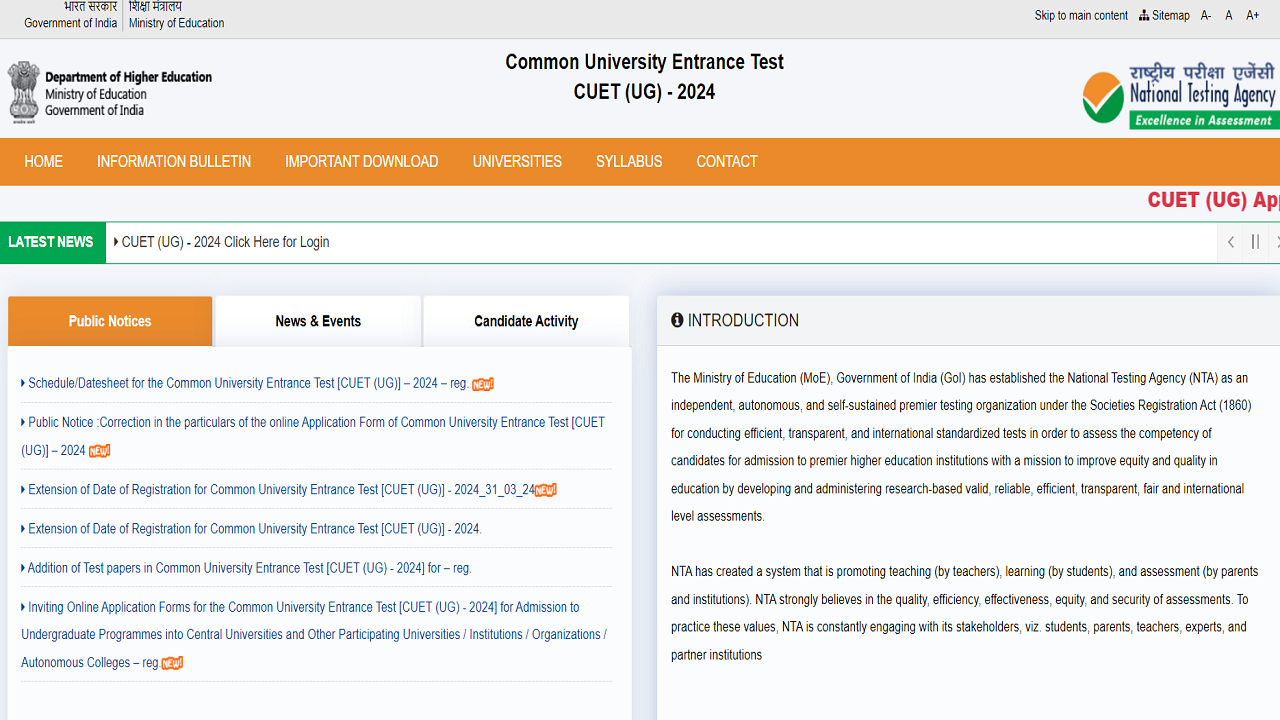The height and width of the screenshot is (720, 1280).
Task: Open Inviting Online Application Forms notice
Action: [x=314, y=634]
